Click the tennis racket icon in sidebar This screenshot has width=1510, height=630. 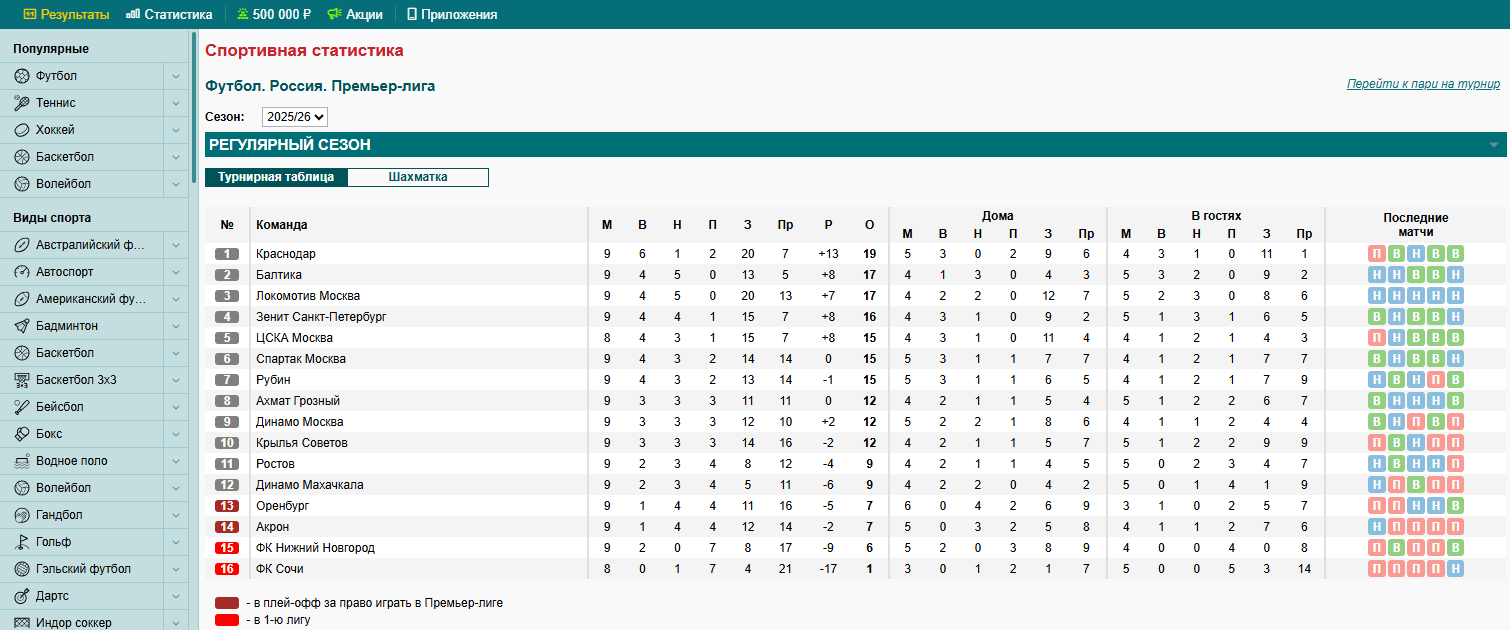coord(22,103)
